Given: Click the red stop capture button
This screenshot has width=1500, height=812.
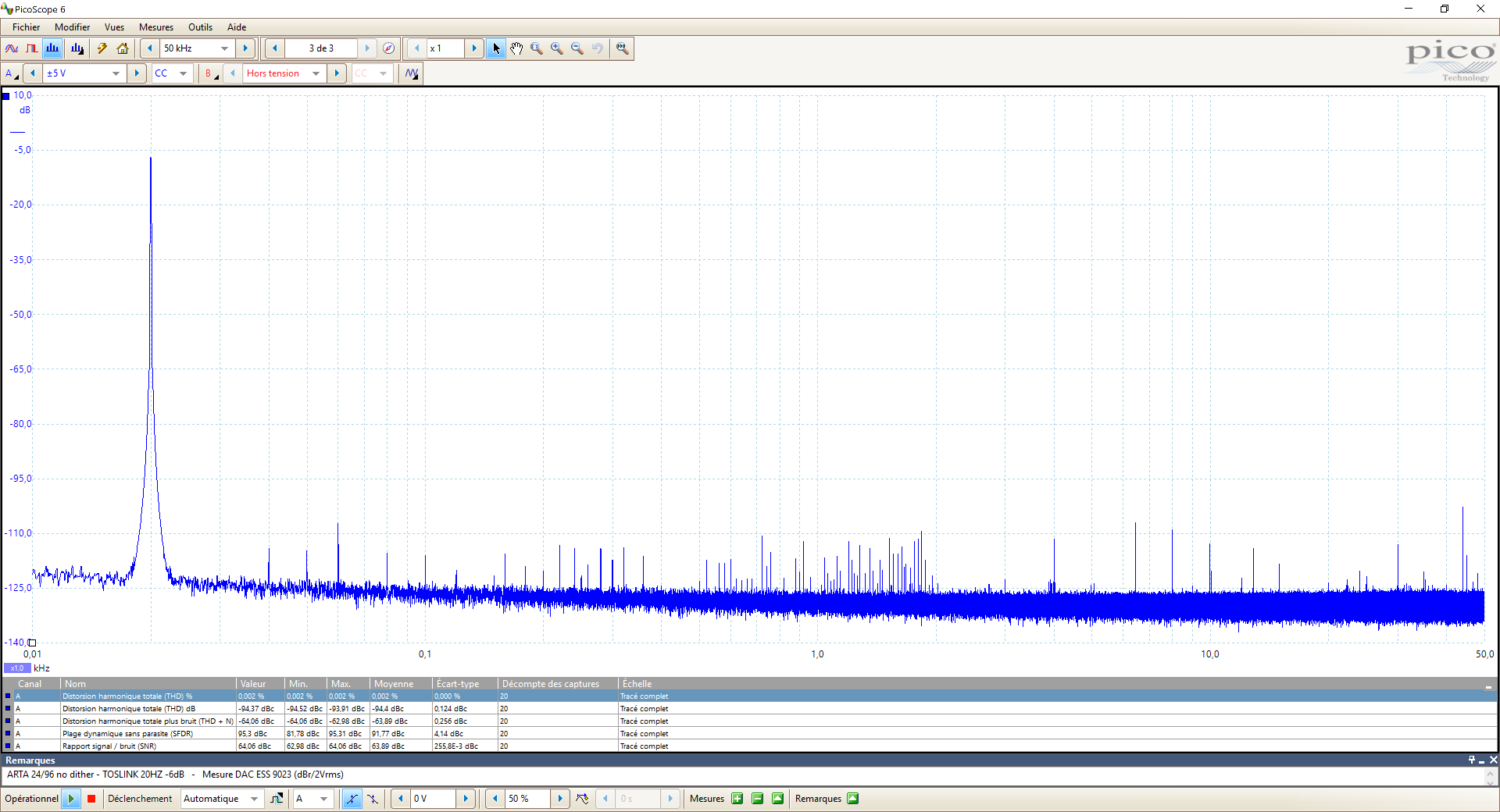Looking at the screenshot, I should click(x=91, y=799).
